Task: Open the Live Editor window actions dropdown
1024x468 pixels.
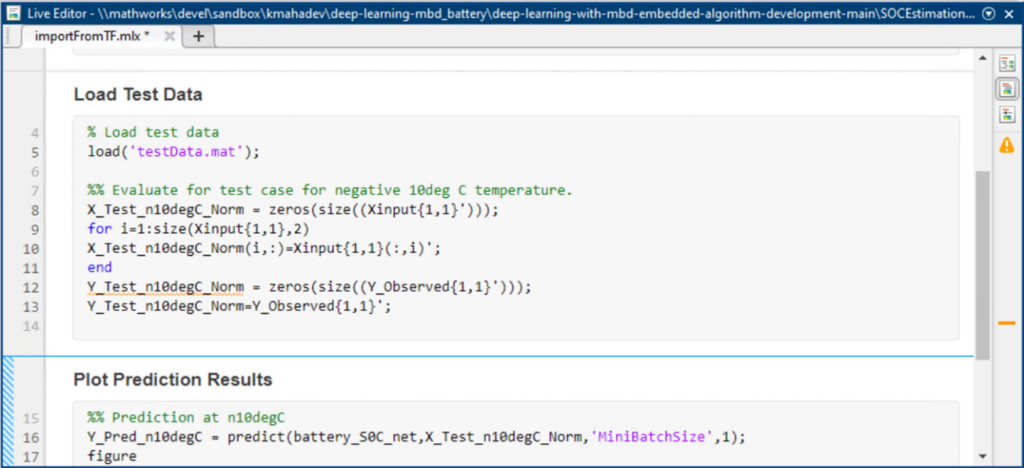Action: [988, 14]
